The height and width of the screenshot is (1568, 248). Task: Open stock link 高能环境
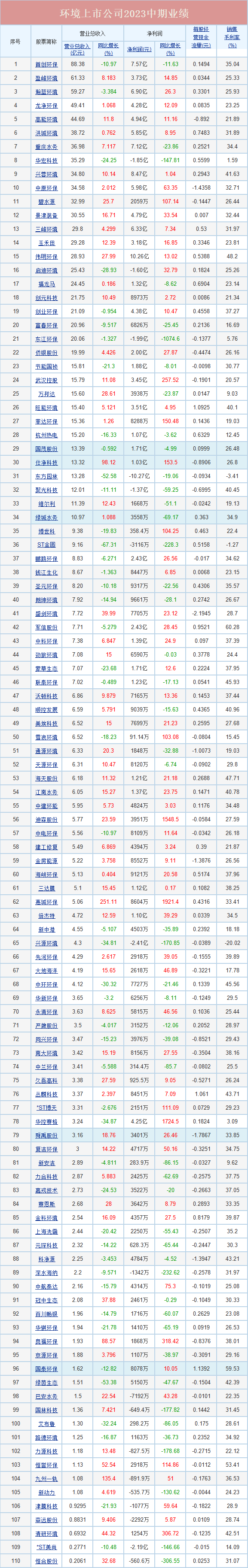(46, 120)
